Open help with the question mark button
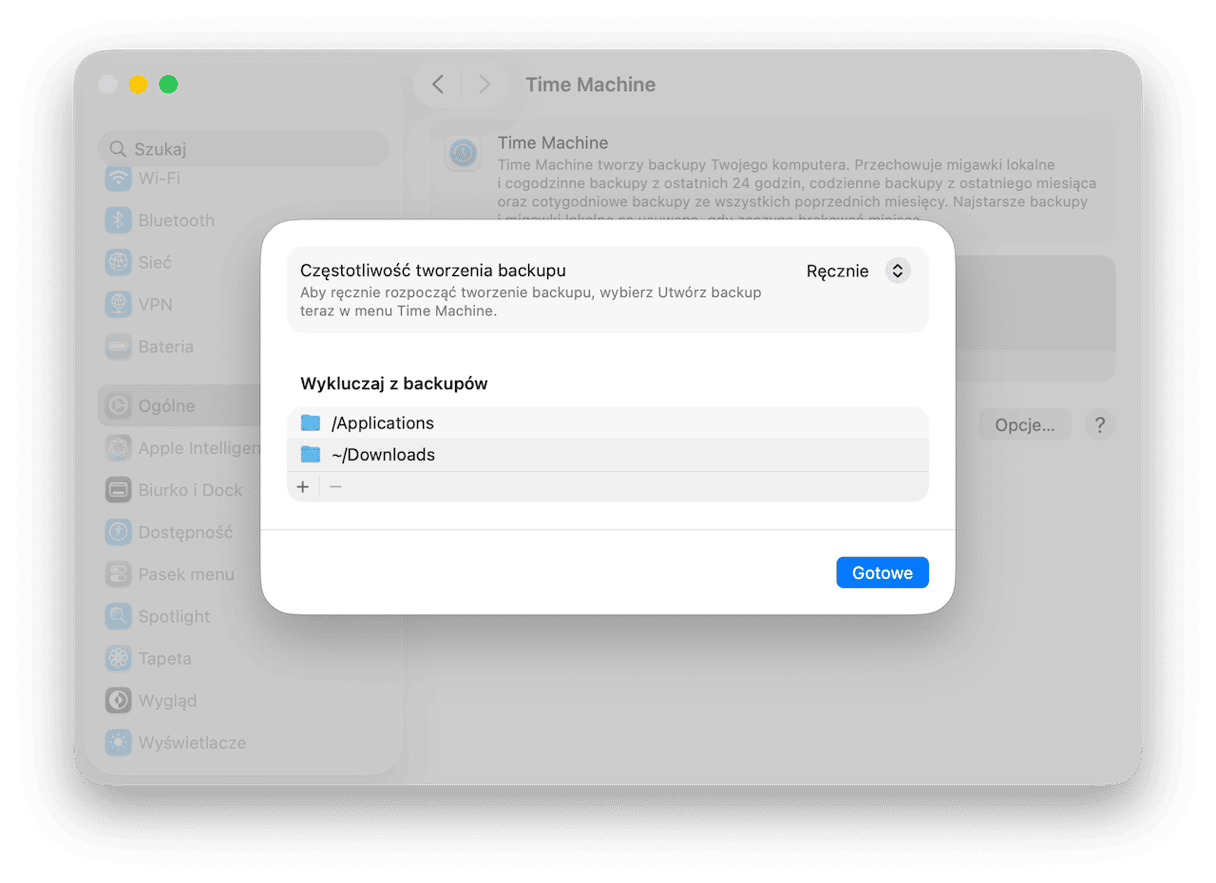The image size is (1216, 883). pos(1100,425)
